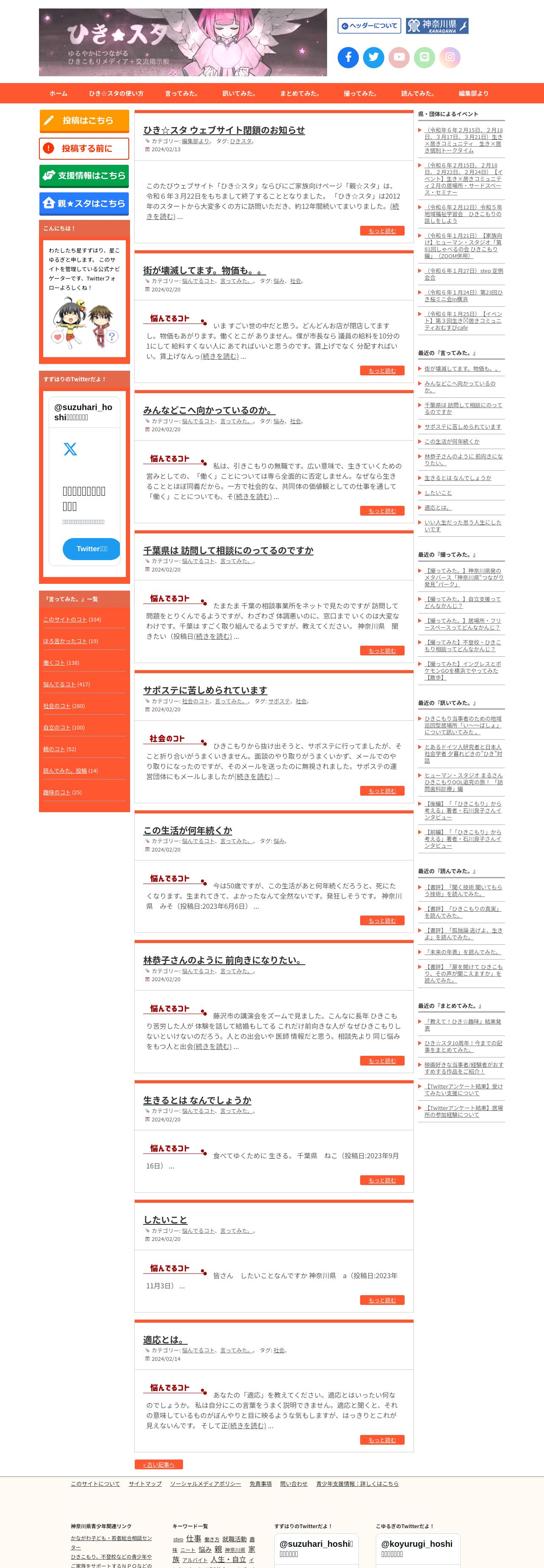Viewport: 544px width, 1568px height.
Task: Open the ひき☆スタ10周年 summary link
Action: click(x=463, y=1046)
